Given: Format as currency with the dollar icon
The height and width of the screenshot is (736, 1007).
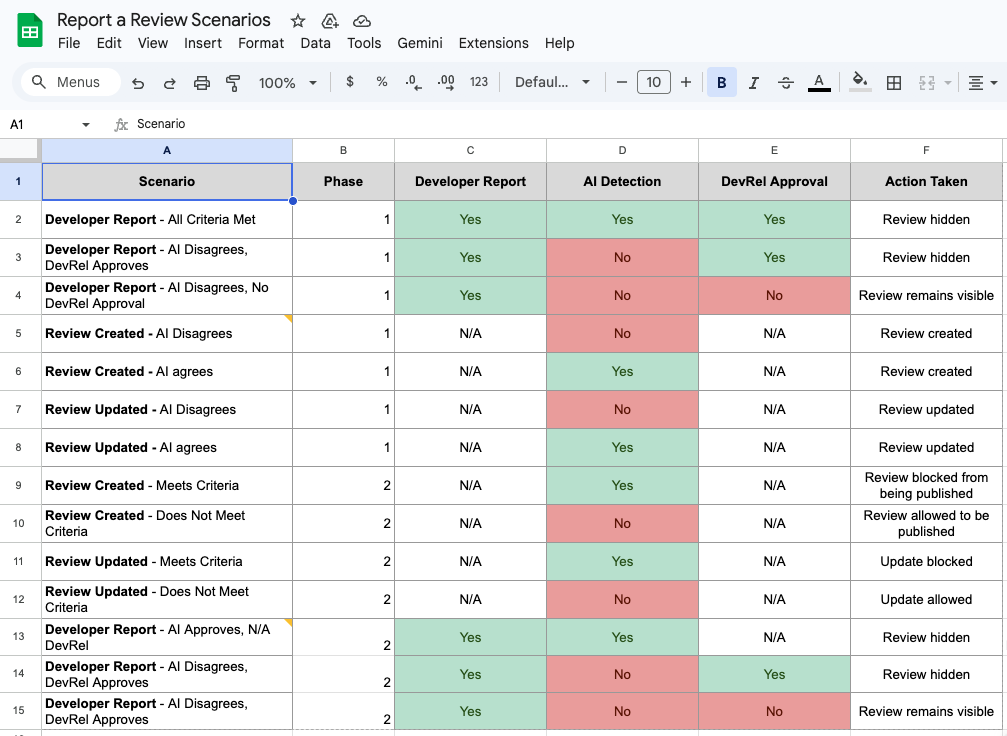Looking at the screenshot, I should [x=349, y=82].
